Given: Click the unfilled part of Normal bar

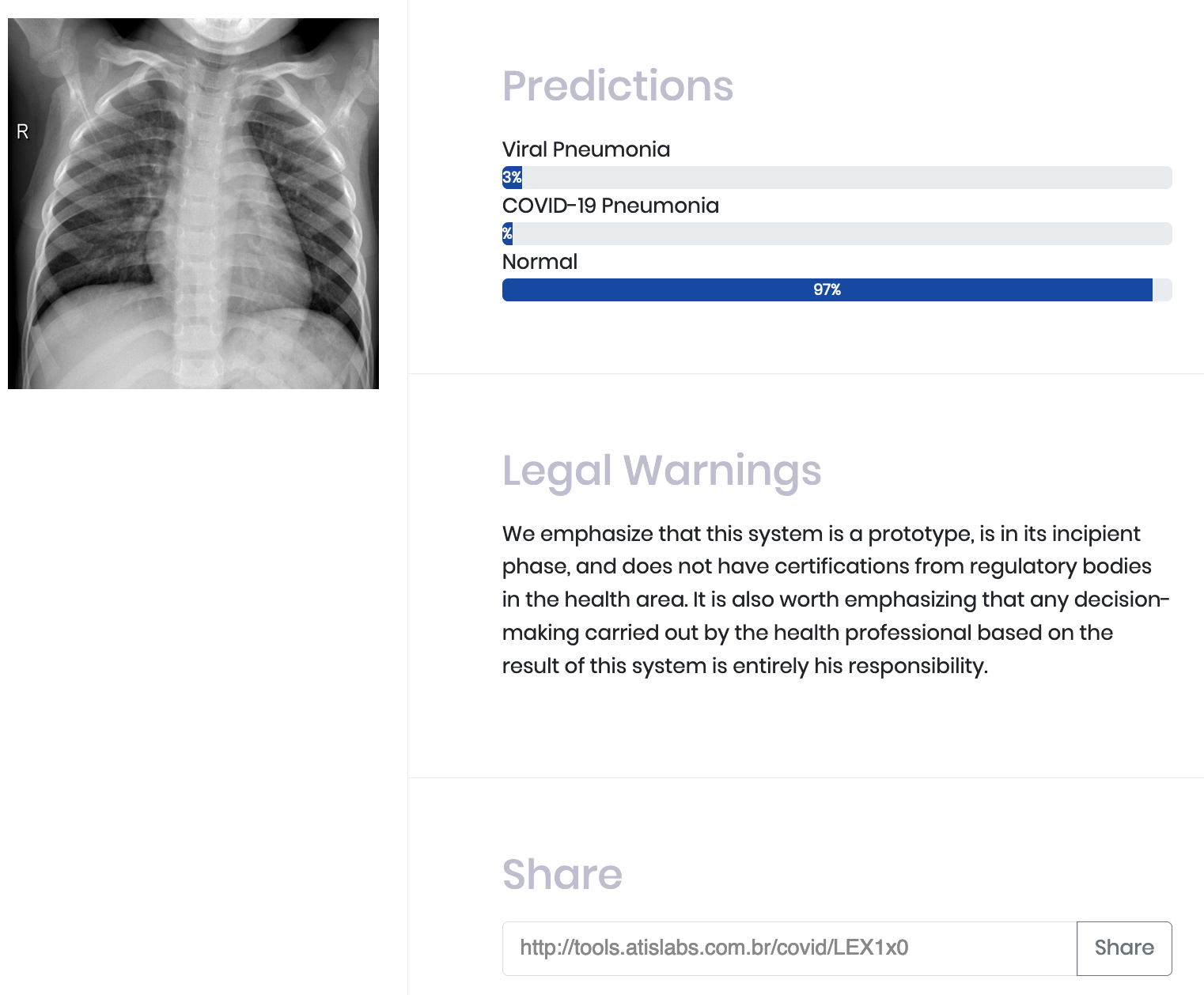Looking at the screenshot, I should tap(1162, 289).
